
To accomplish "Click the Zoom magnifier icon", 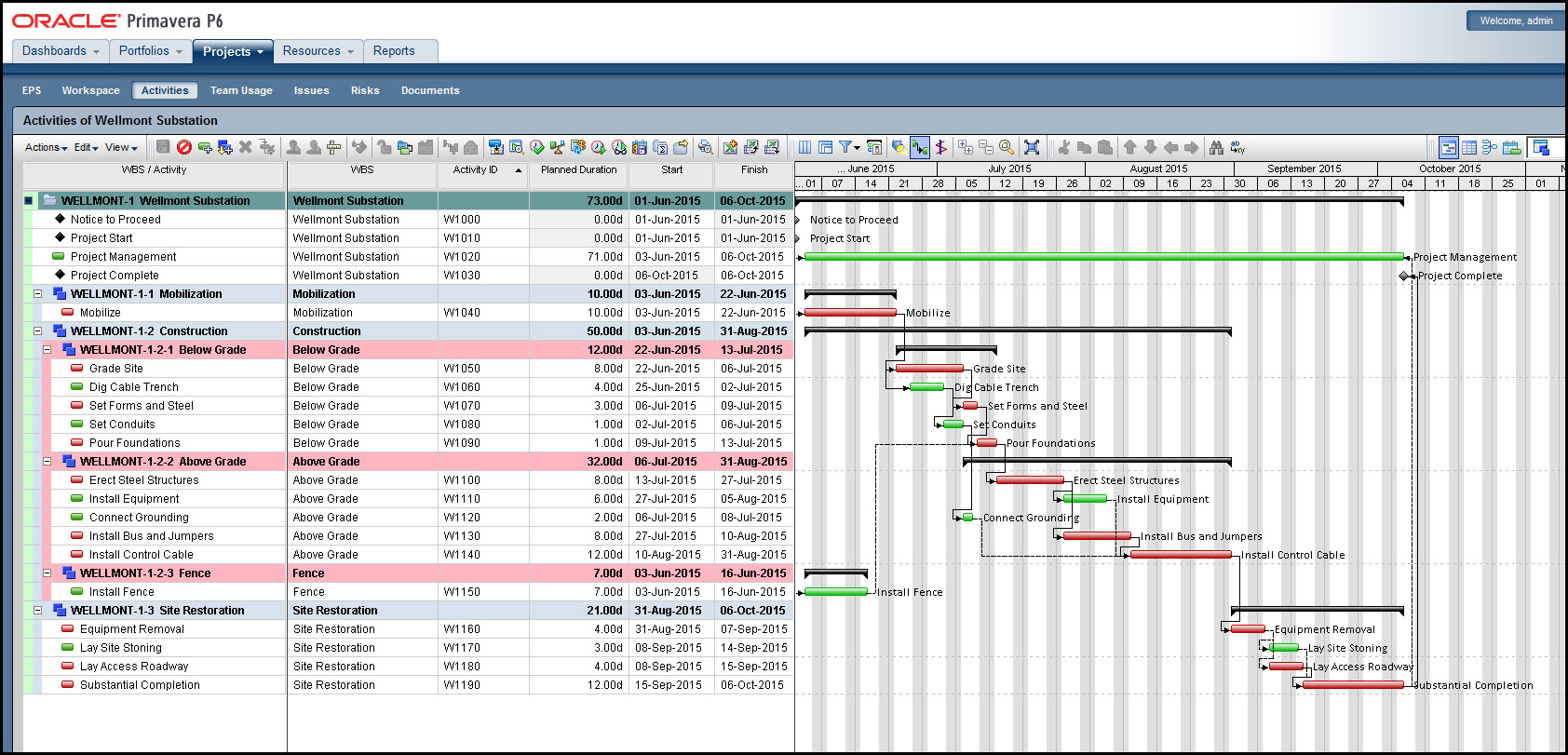I will (x=1007, y=147).
